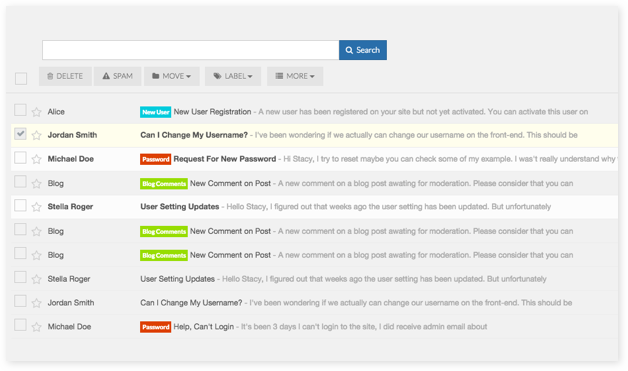Image resolution: width=628 pixels, height=371 pixels.
Task: Open the LABEL dropdown
Action: 233,76
